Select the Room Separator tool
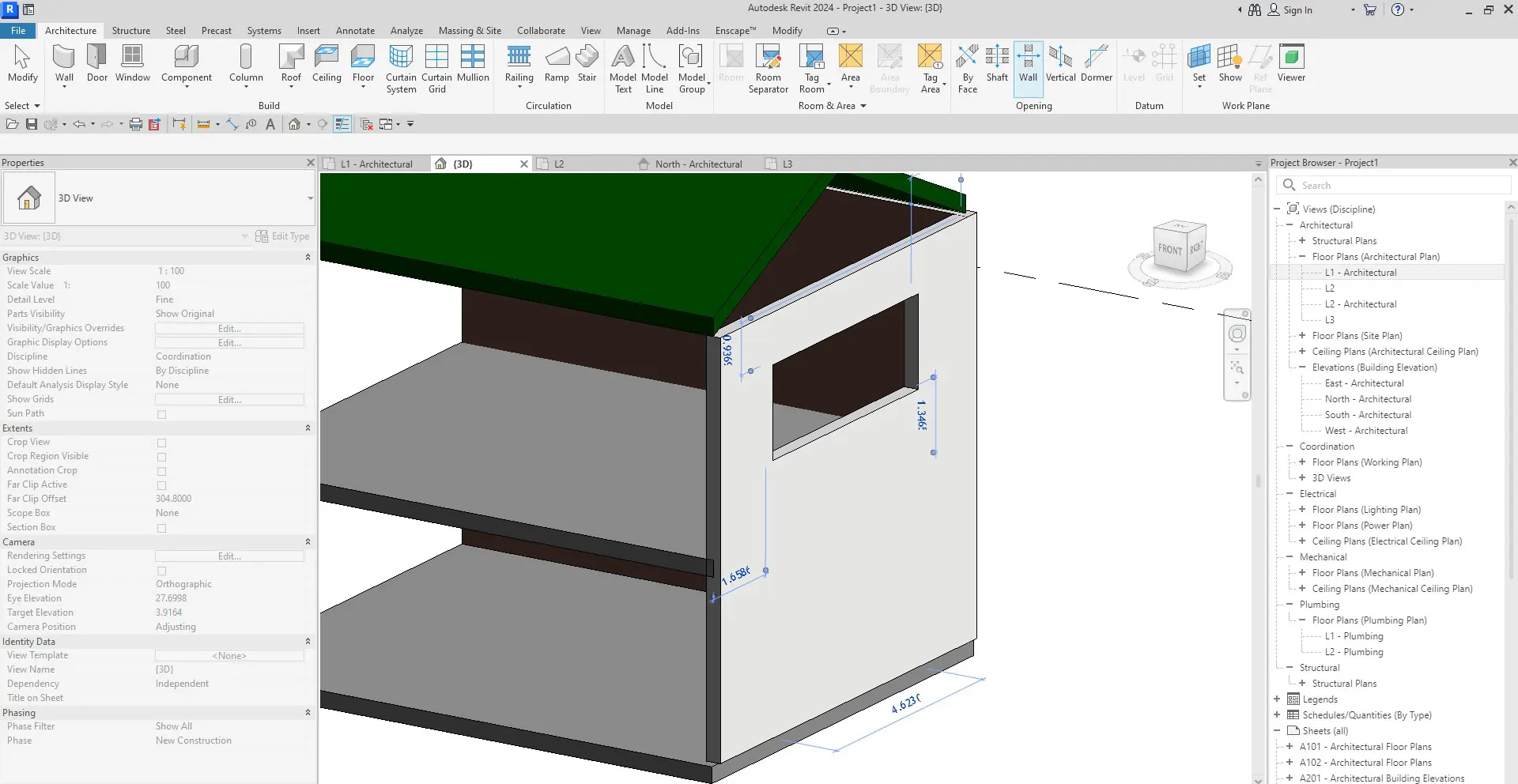Image resolution: width=1518 pixels, height=784 pixels. pos(768,69)
